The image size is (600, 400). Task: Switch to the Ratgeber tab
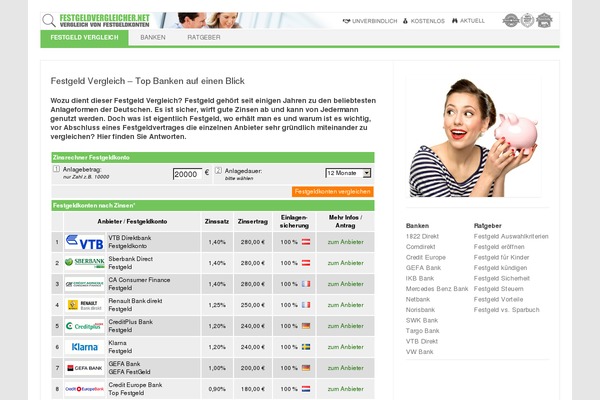[x=204, y=38]
